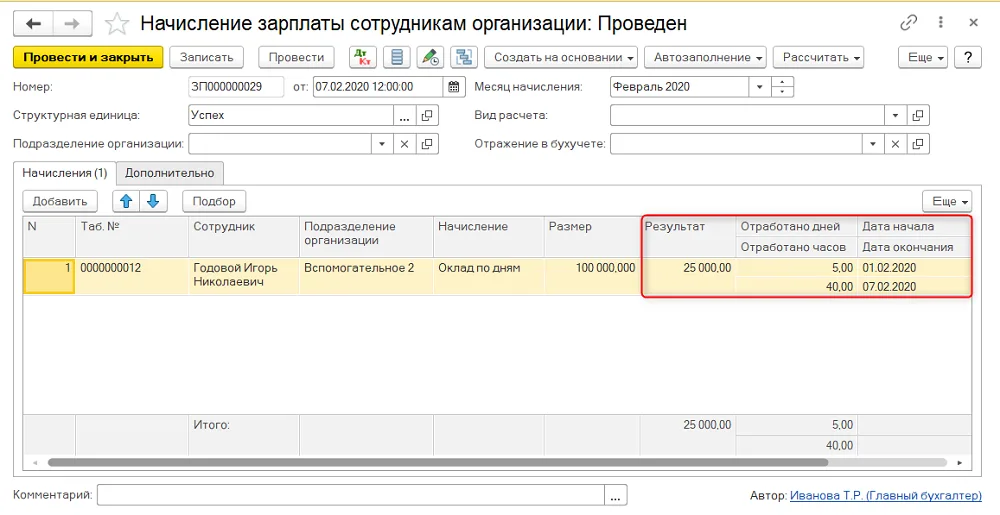Go forward with the right arrow button
Screen dimensions: 1000x515
(73, 24)
